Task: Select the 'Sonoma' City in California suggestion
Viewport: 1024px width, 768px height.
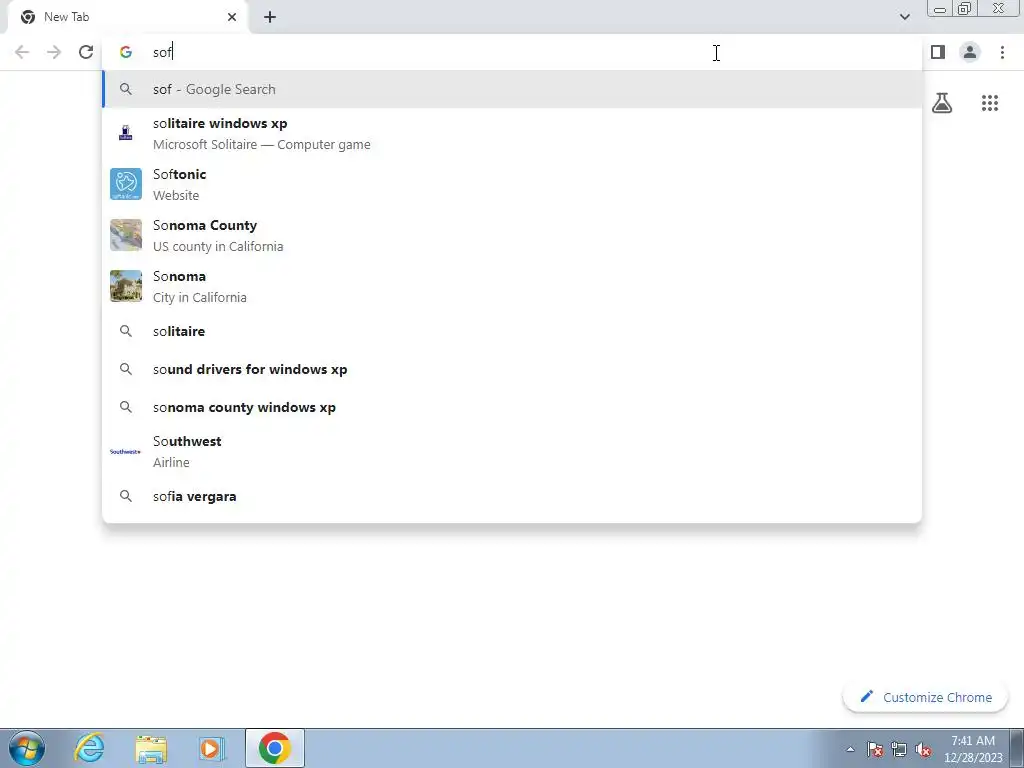Action: [x=512, y=286]
